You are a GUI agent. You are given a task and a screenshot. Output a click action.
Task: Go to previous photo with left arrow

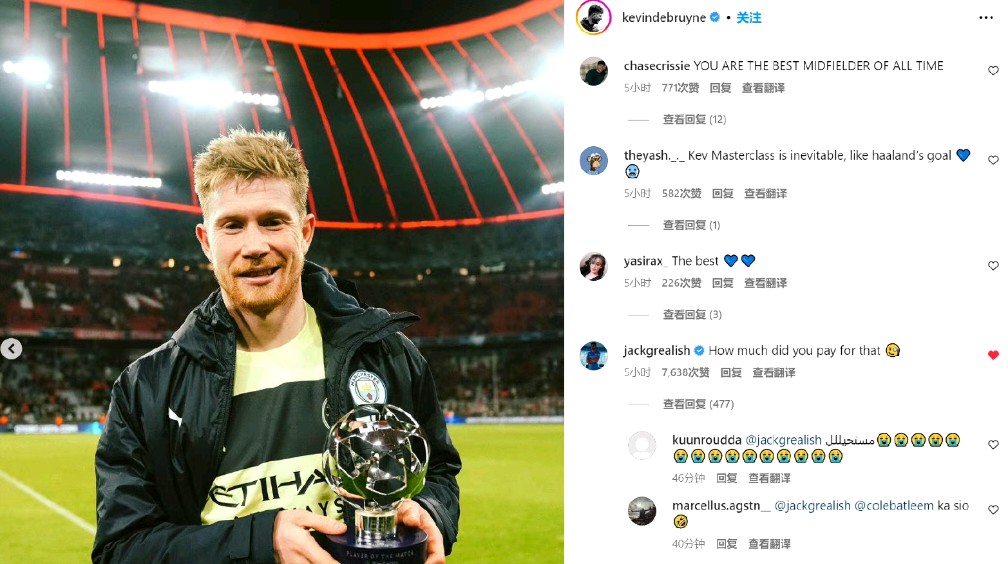(11, 349)
